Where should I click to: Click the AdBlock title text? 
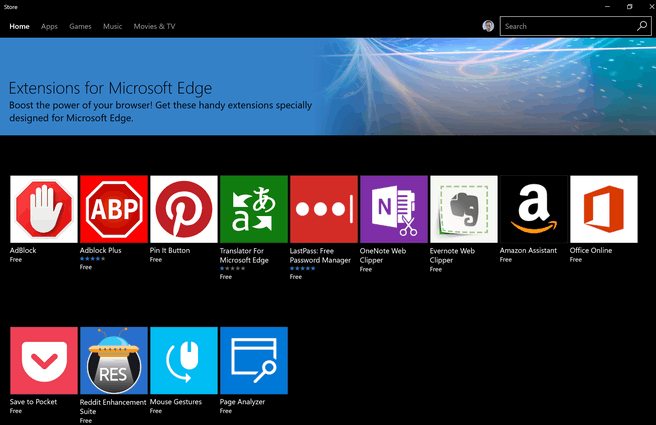click(23, 251)
